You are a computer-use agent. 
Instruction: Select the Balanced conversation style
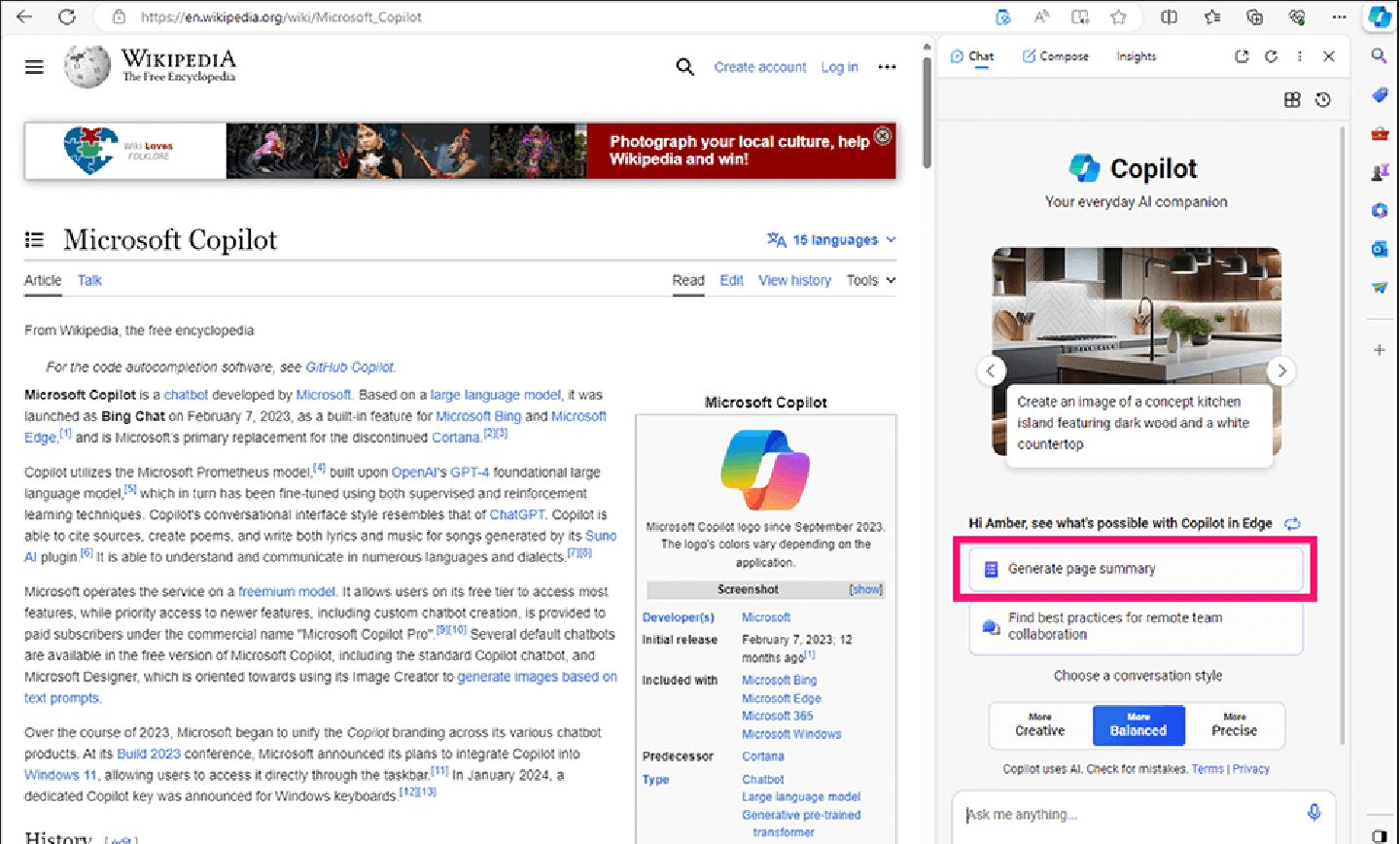(1138, 725)
